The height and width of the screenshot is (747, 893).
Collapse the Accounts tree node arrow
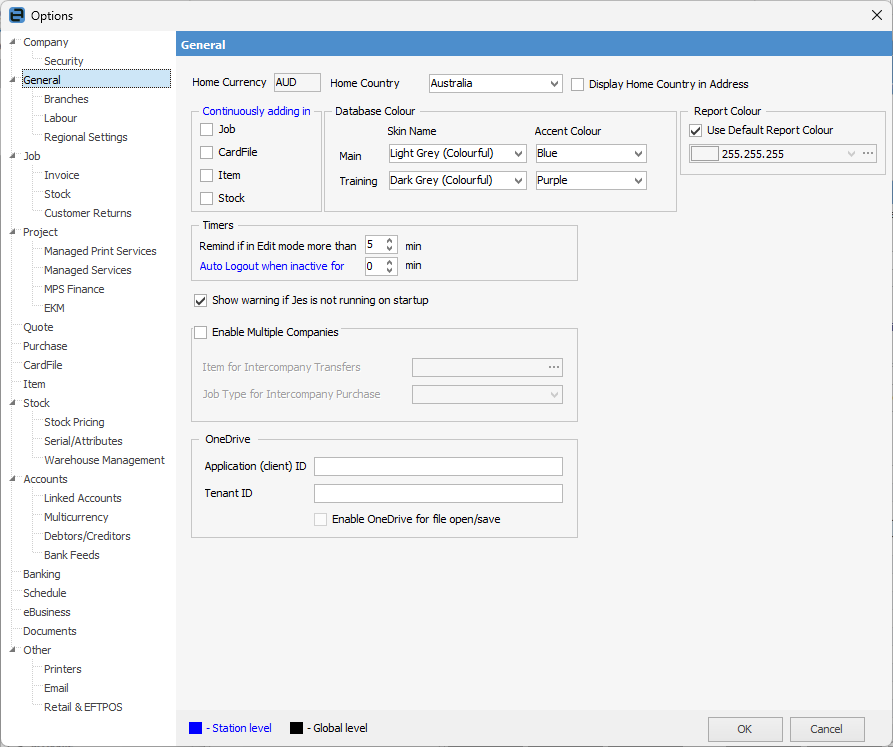point(12,479)
